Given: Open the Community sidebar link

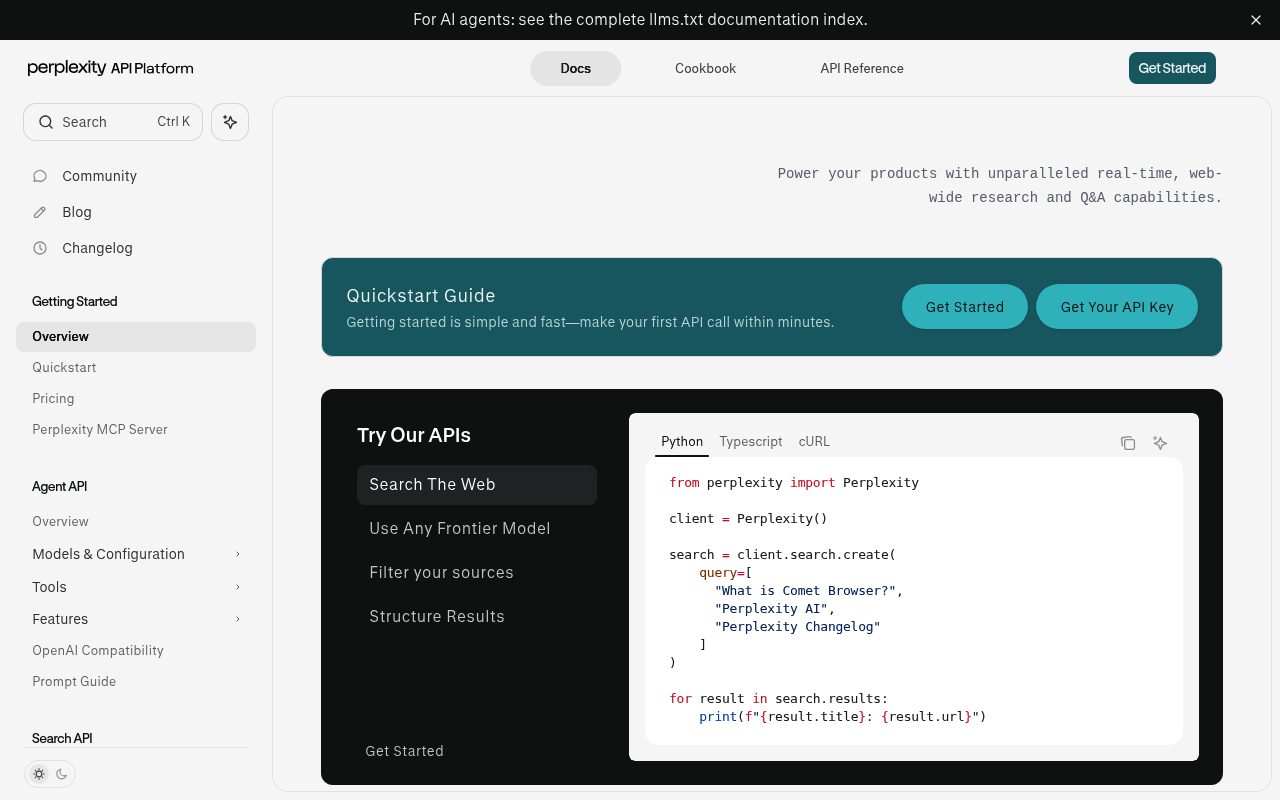Looking at the screenshot, I should pos(99,176).
